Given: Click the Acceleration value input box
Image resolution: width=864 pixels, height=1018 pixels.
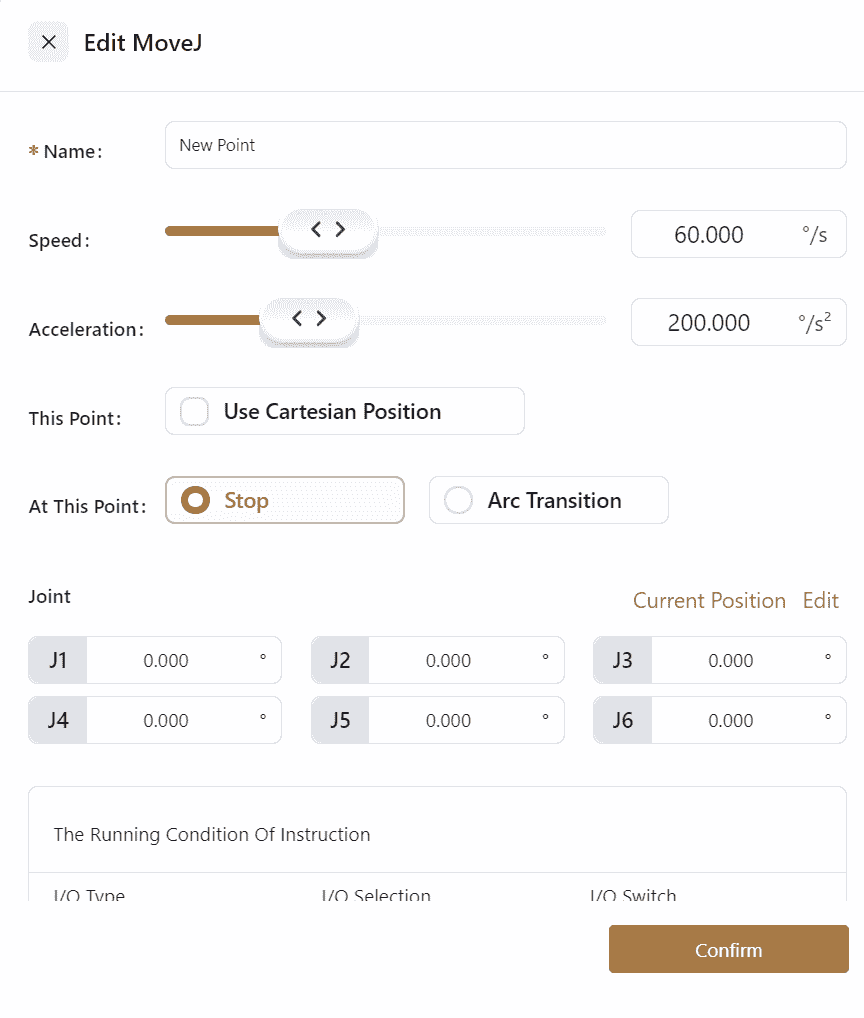Looking at the screenshot, I should 709,323.
